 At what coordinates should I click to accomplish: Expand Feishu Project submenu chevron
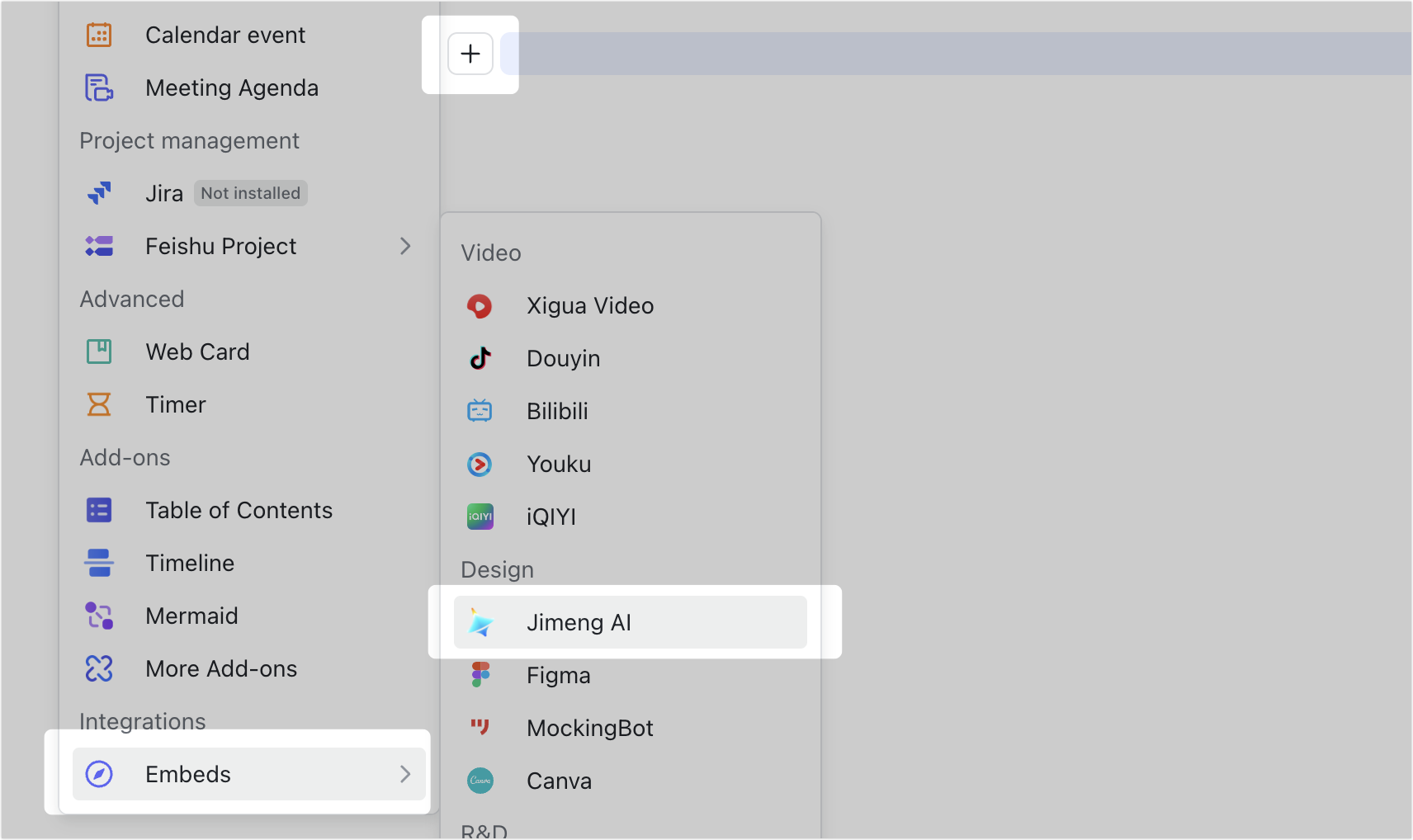coord(405,246)
